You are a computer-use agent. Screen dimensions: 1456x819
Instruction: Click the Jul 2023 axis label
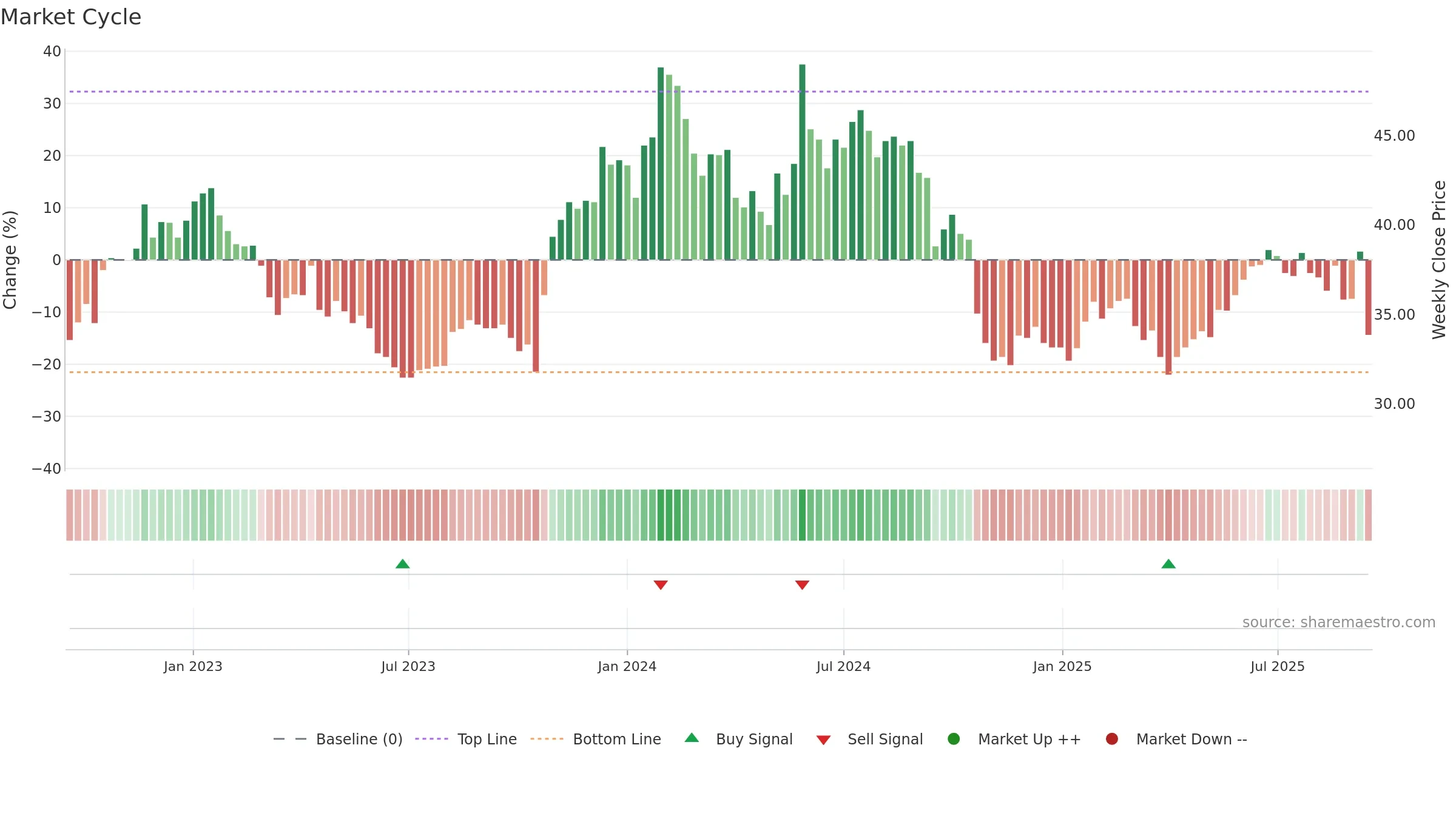pyautogui.click(x=408, y=667)
